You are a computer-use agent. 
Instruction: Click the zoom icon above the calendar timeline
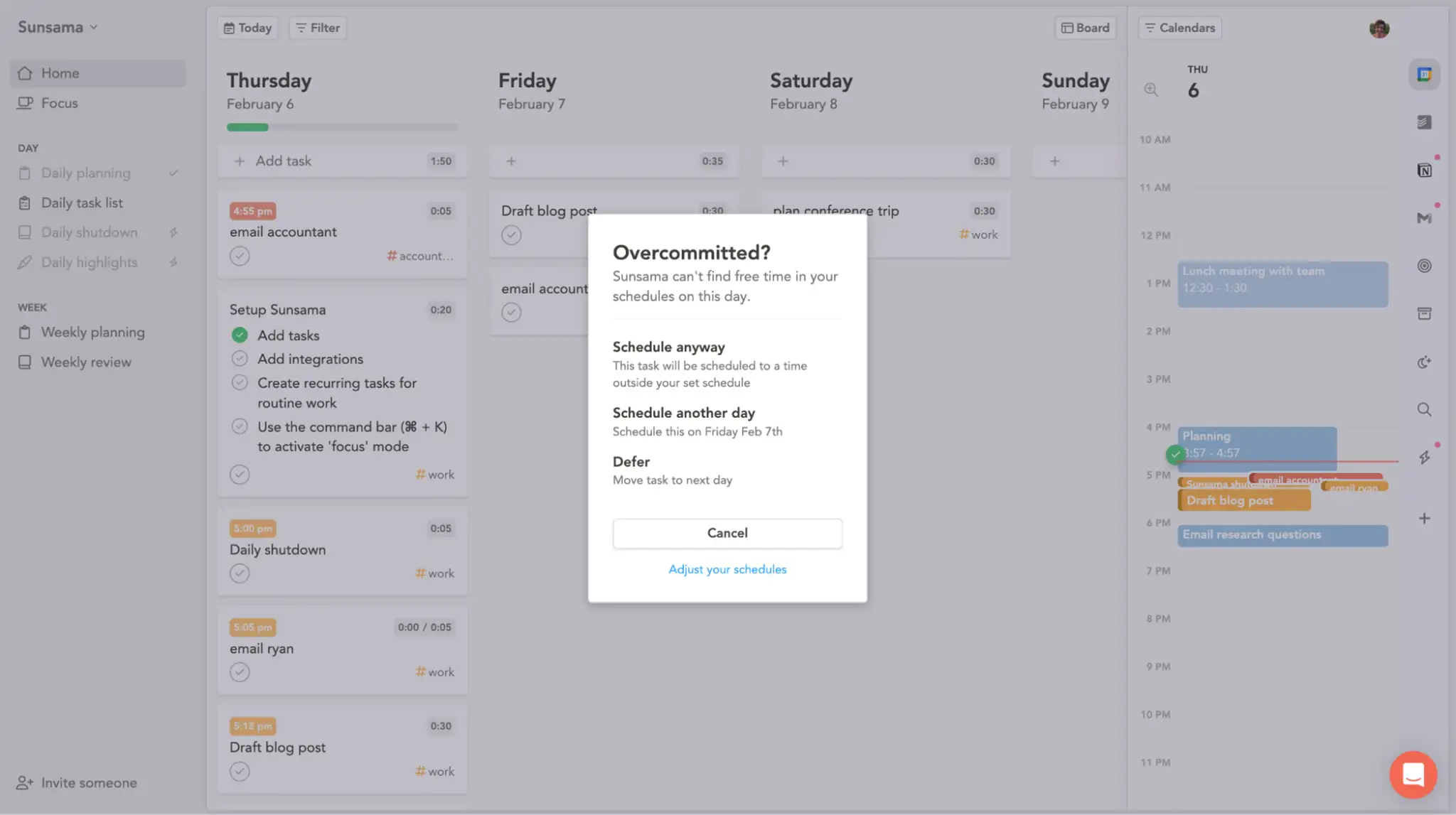point(1151,90)
